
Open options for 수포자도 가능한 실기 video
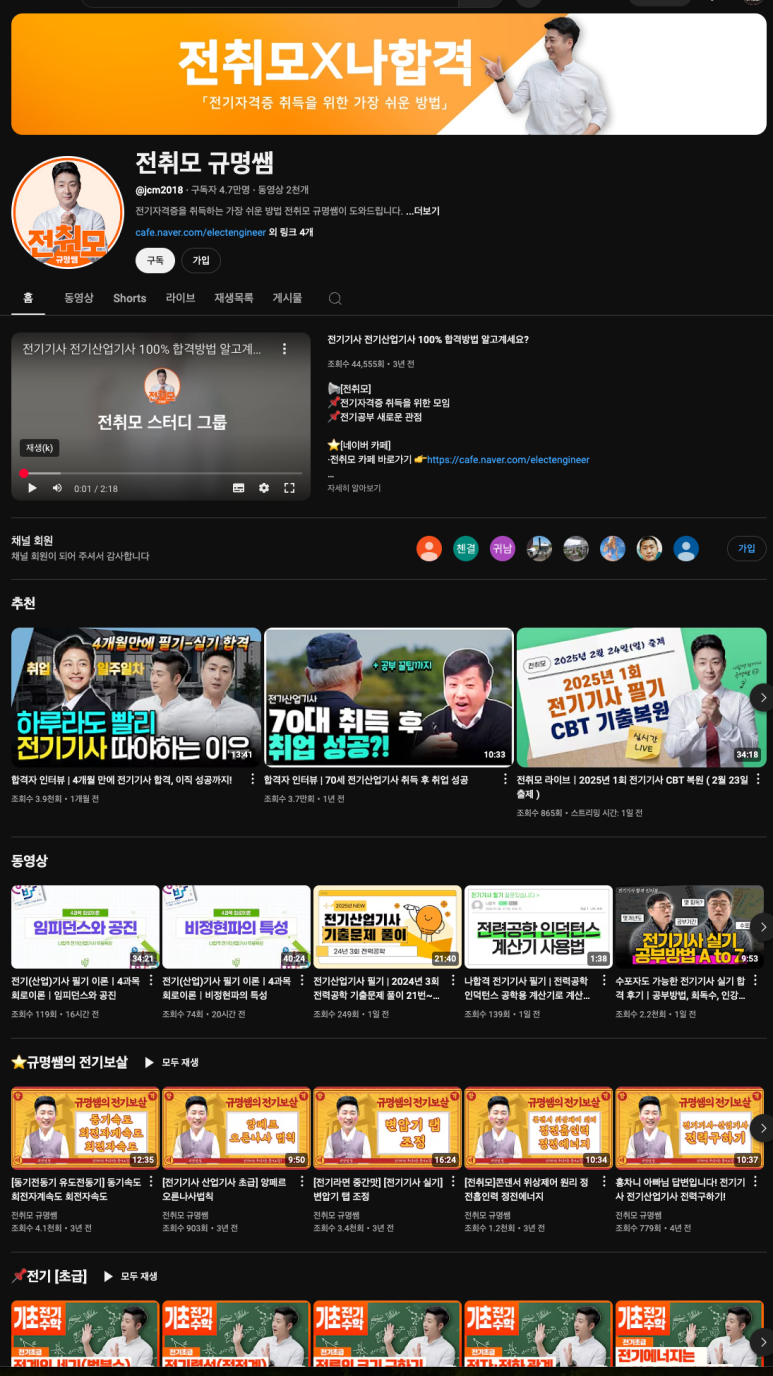tap(755, 982)
